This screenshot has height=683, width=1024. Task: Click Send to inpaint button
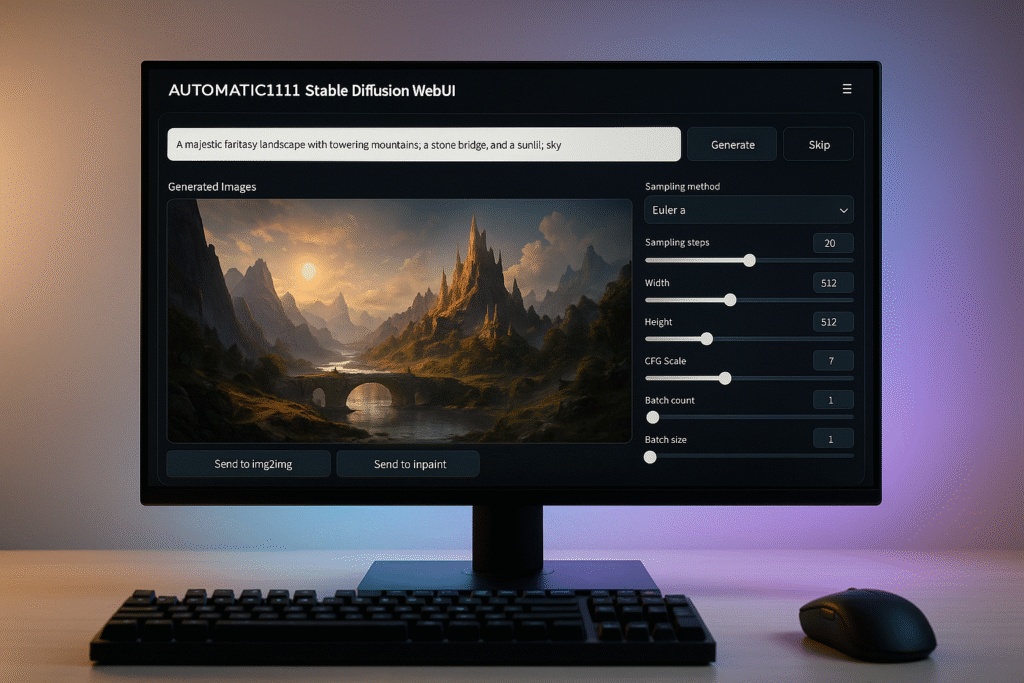tap(408, 464)
